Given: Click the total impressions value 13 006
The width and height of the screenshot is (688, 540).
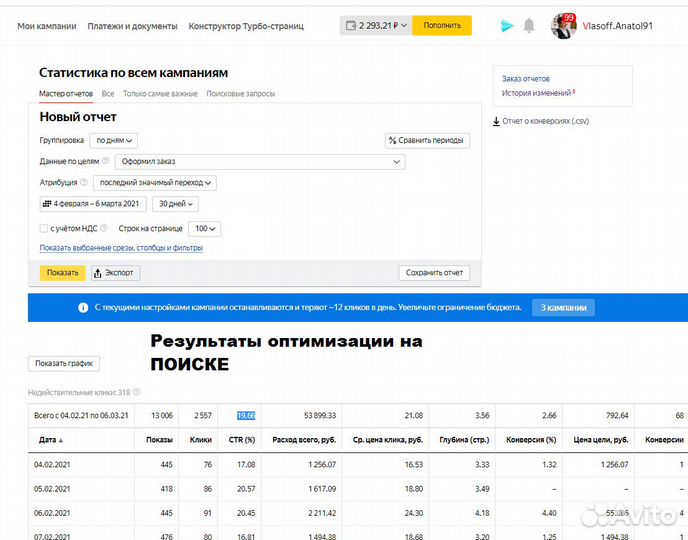Looking at the screenshot, I should point(162,415).
